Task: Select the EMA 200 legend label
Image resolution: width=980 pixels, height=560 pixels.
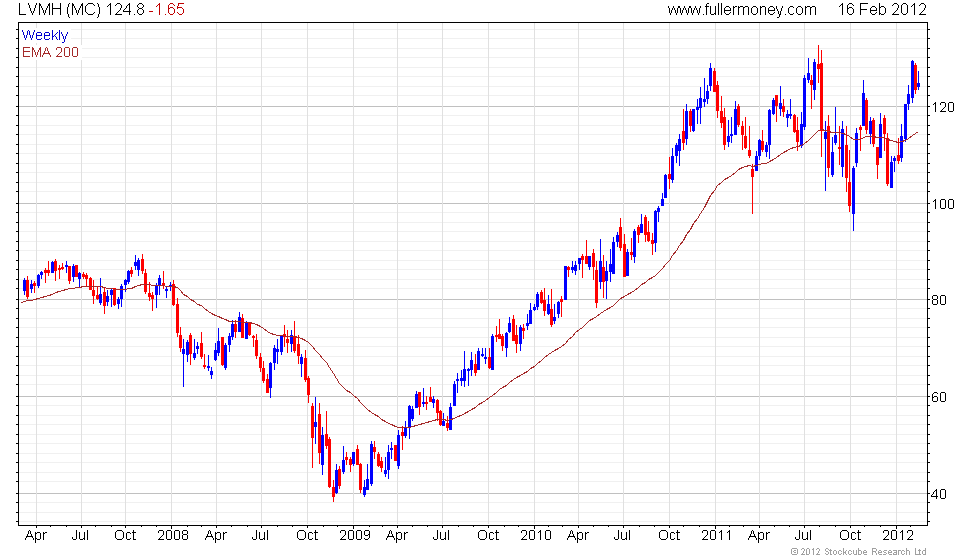Action: pos(51,52)
